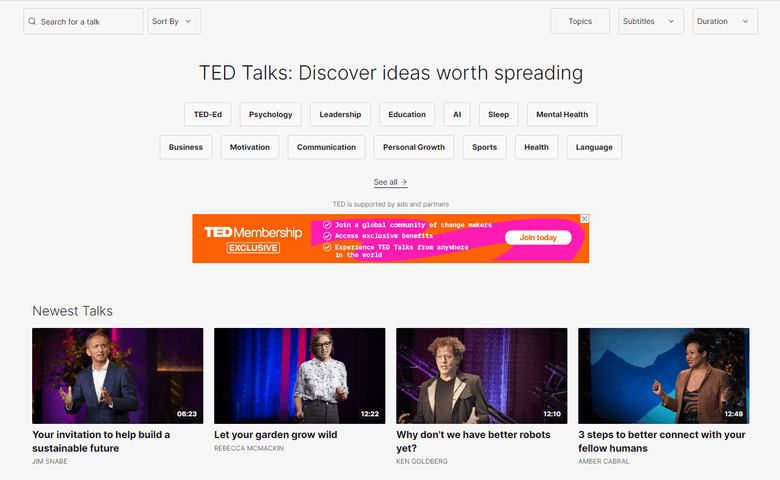The image size is (780, 480).
Task: Select the Leadership topic
Action: tap(340, 114)
